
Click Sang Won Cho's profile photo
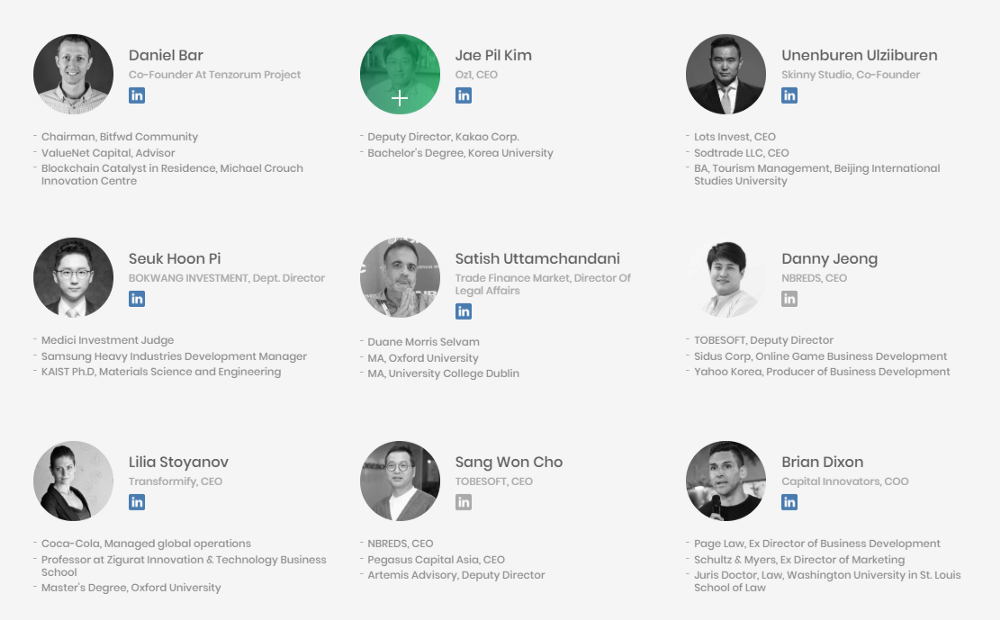(400, 481)
